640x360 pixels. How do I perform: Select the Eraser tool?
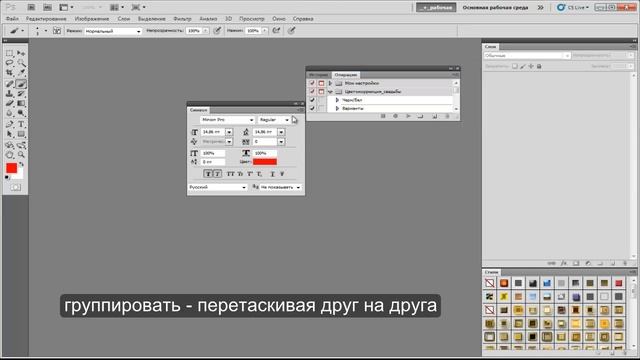9,103
